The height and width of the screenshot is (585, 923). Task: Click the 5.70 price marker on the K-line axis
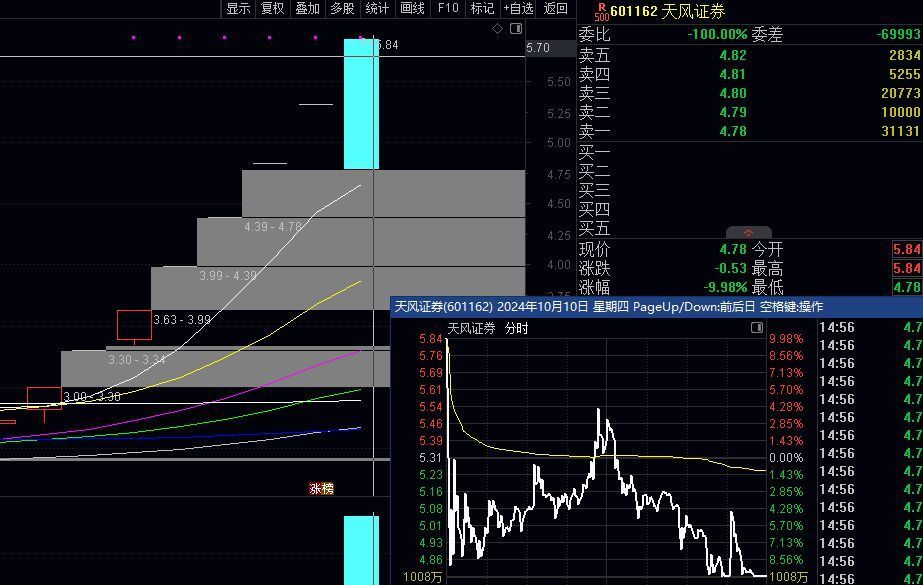coord(537,48)
